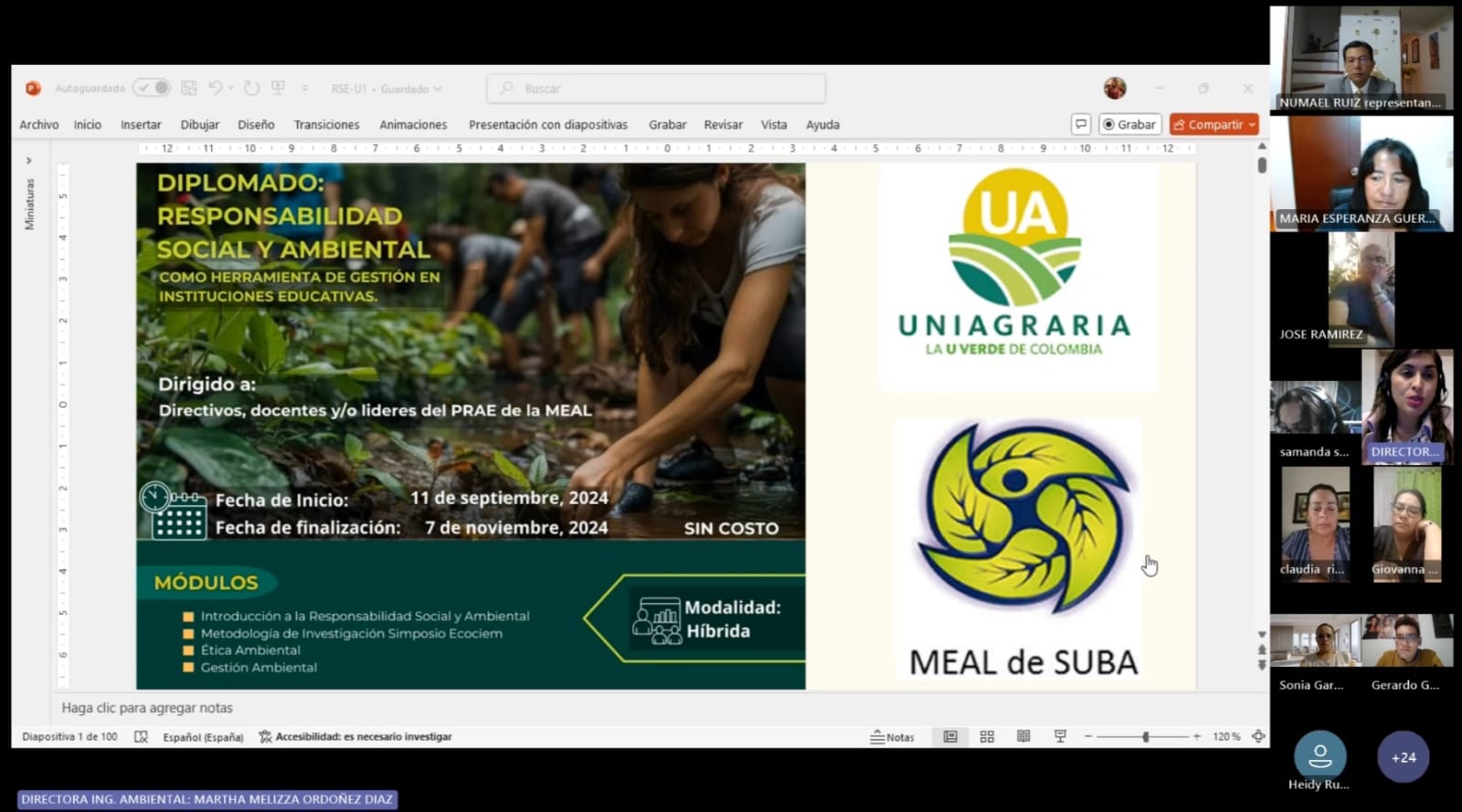1462x812 pixels.
Task: Click 'Diapositiva 1 de 100' status text
Action: click(x=69, y=737)
